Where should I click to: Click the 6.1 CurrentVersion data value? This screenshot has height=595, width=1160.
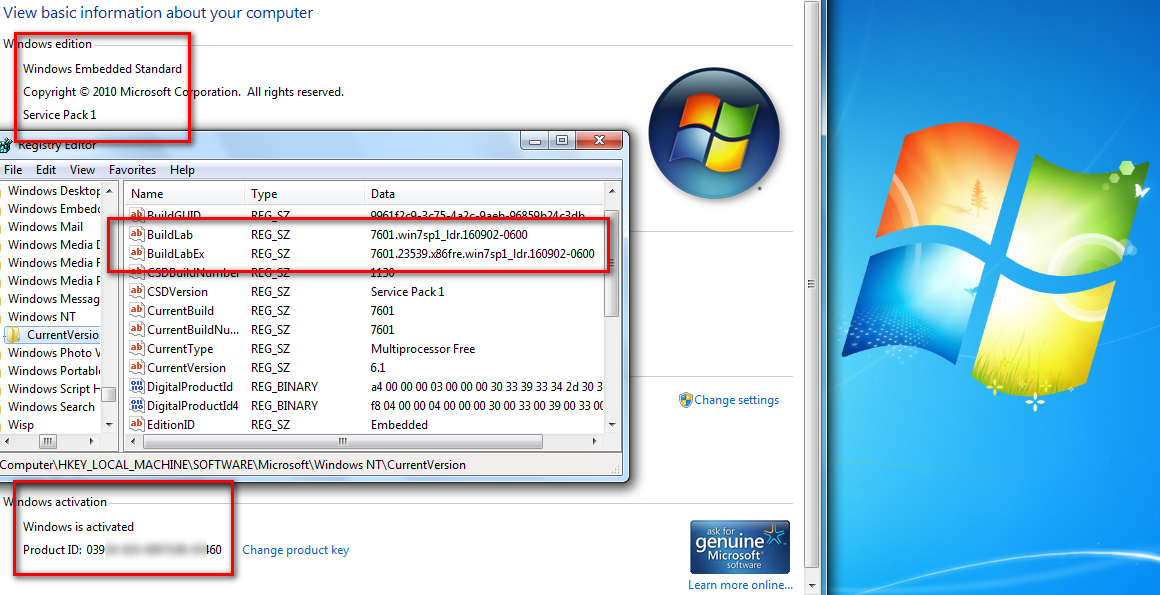pos(378,368)
